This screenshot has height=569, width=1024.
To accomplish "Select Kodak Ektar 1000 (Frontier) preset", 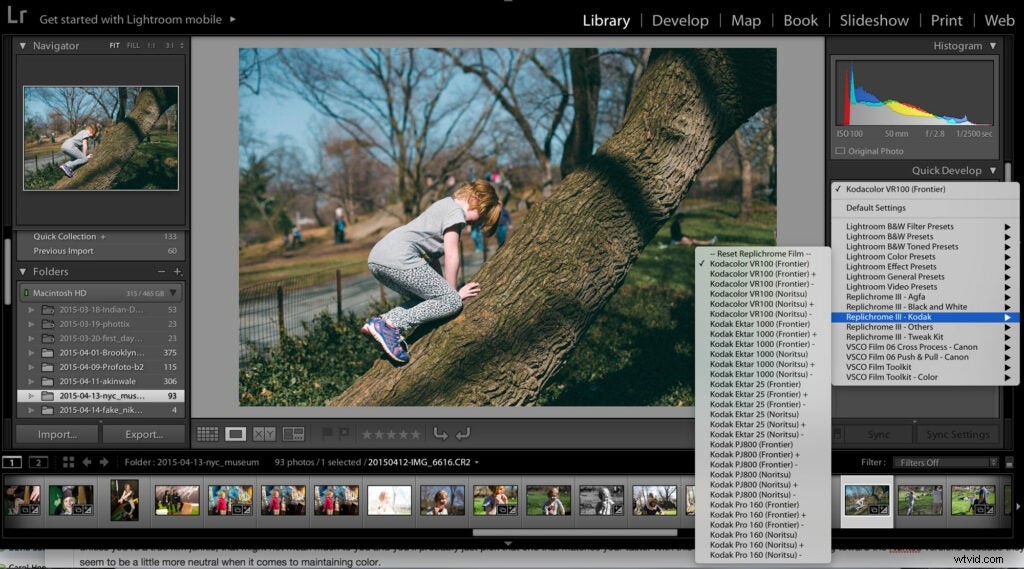I will 760,324.
